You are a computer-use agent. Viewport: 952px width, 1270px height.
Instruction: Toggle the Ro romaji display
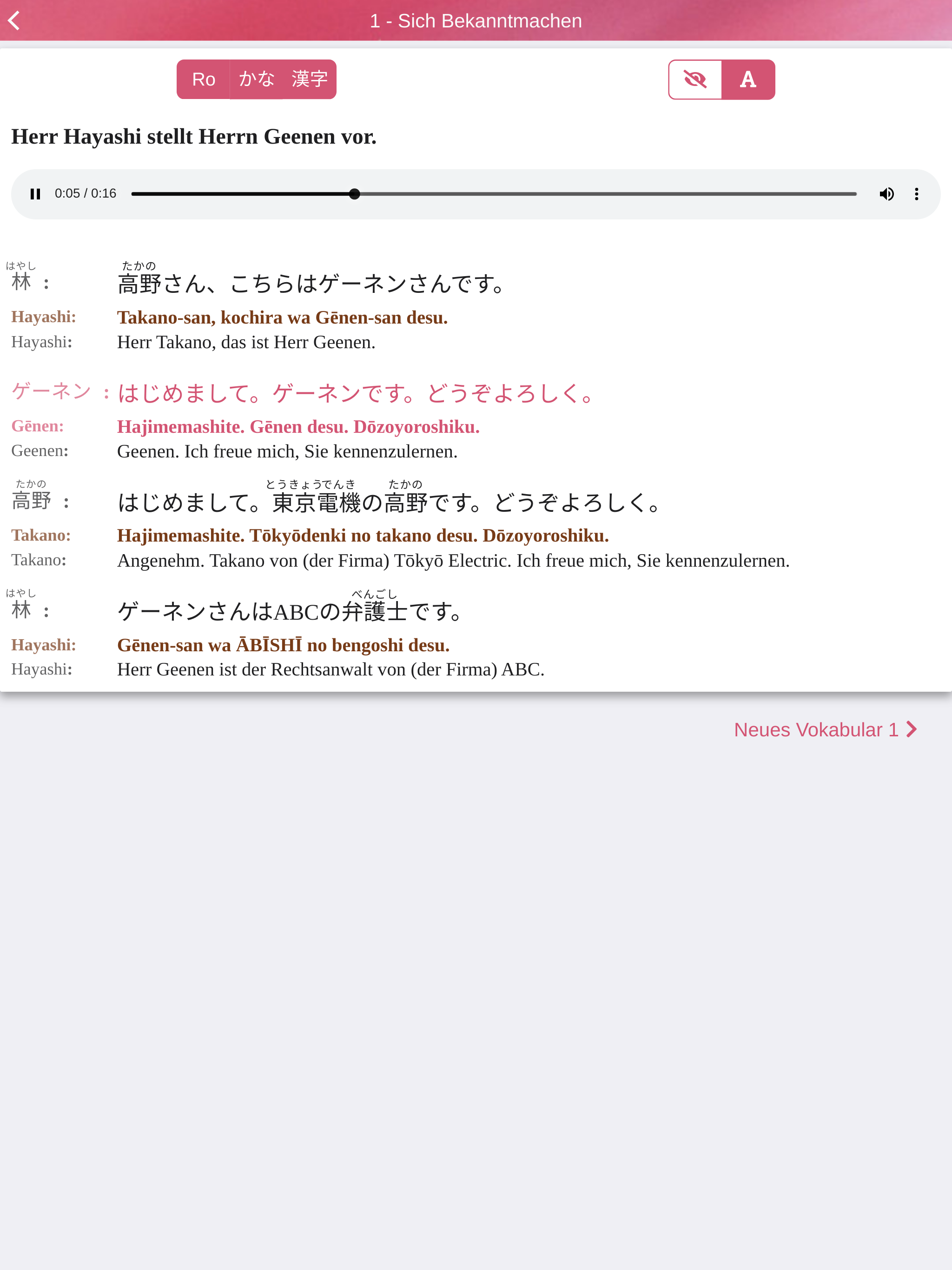[x=203, y=79]
